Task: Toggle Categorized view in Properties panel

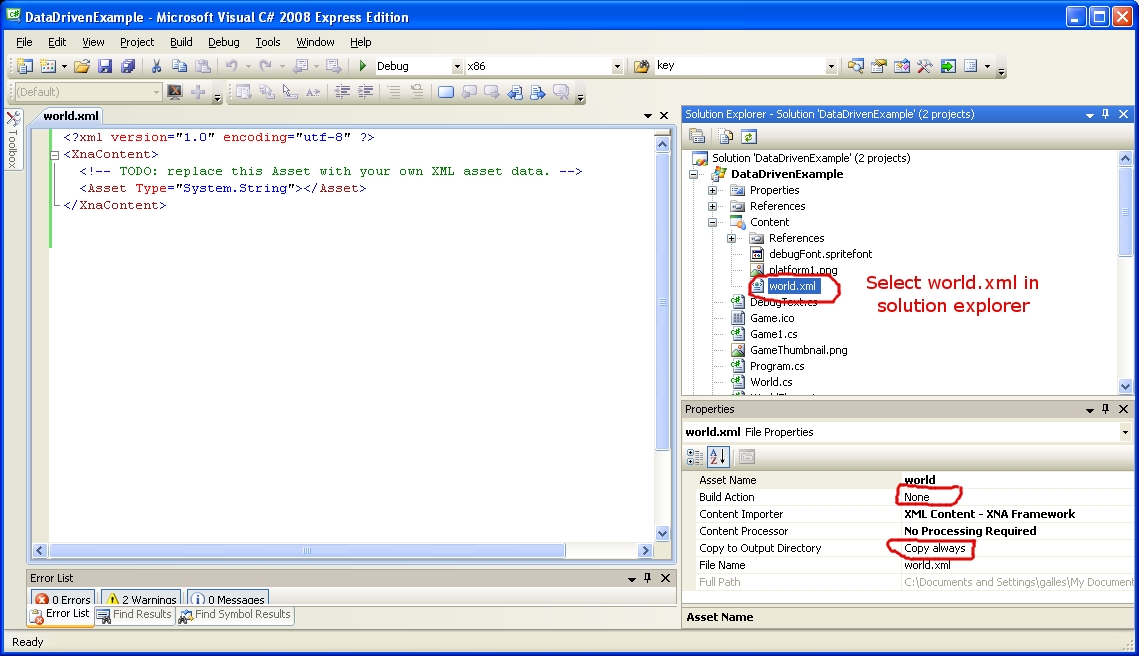Action: tap(695, 457)
